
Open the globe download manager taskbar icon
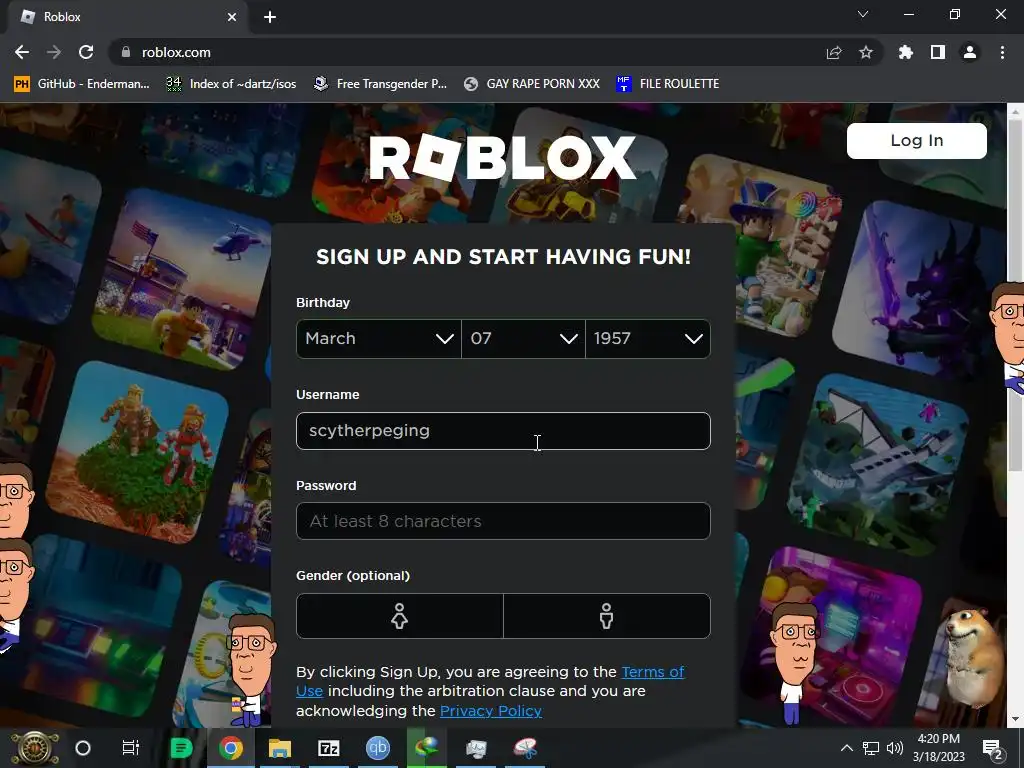click(x=426, y=748)
